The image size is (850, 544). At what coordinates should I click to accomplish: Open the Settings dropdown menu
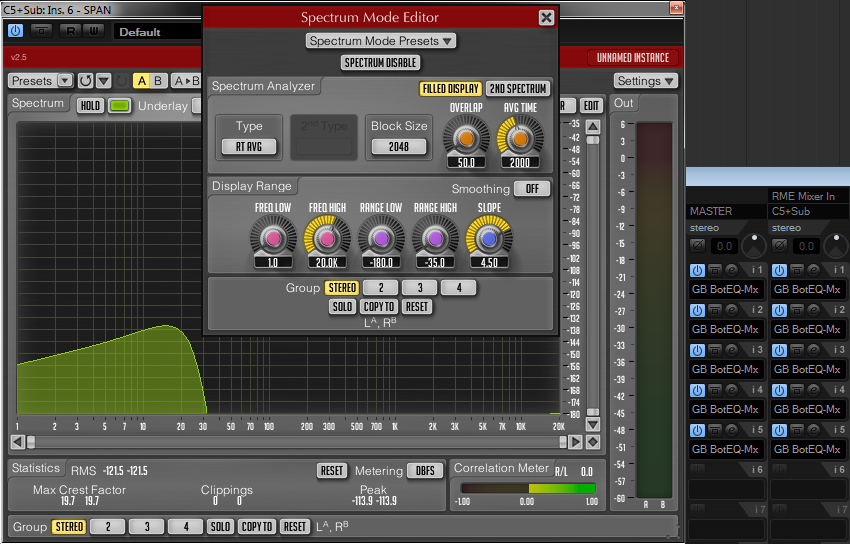[x=645, y=81]
